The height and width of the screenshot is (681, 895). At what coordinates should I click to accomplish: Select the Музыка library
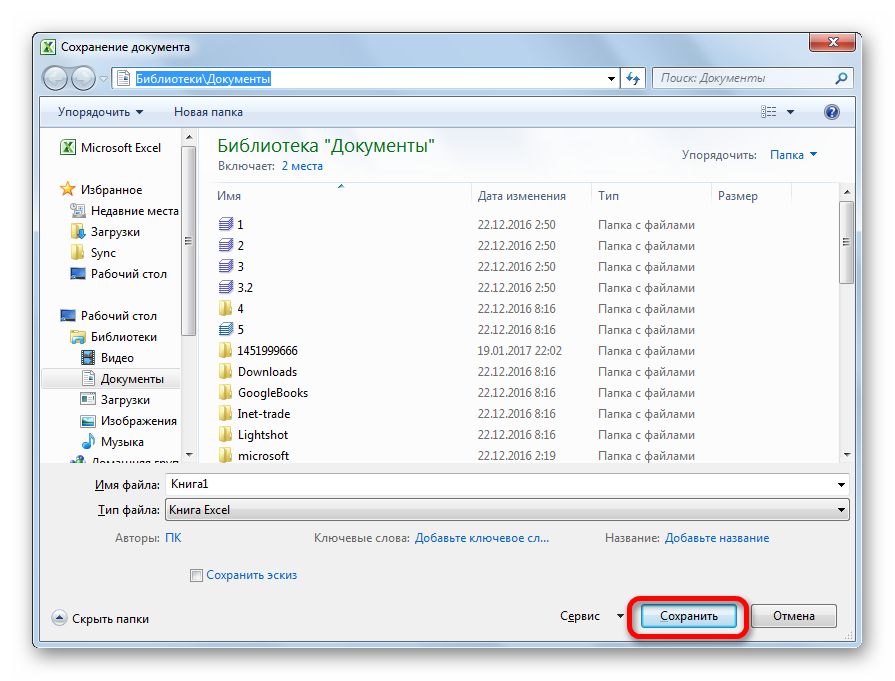[122, 442]
